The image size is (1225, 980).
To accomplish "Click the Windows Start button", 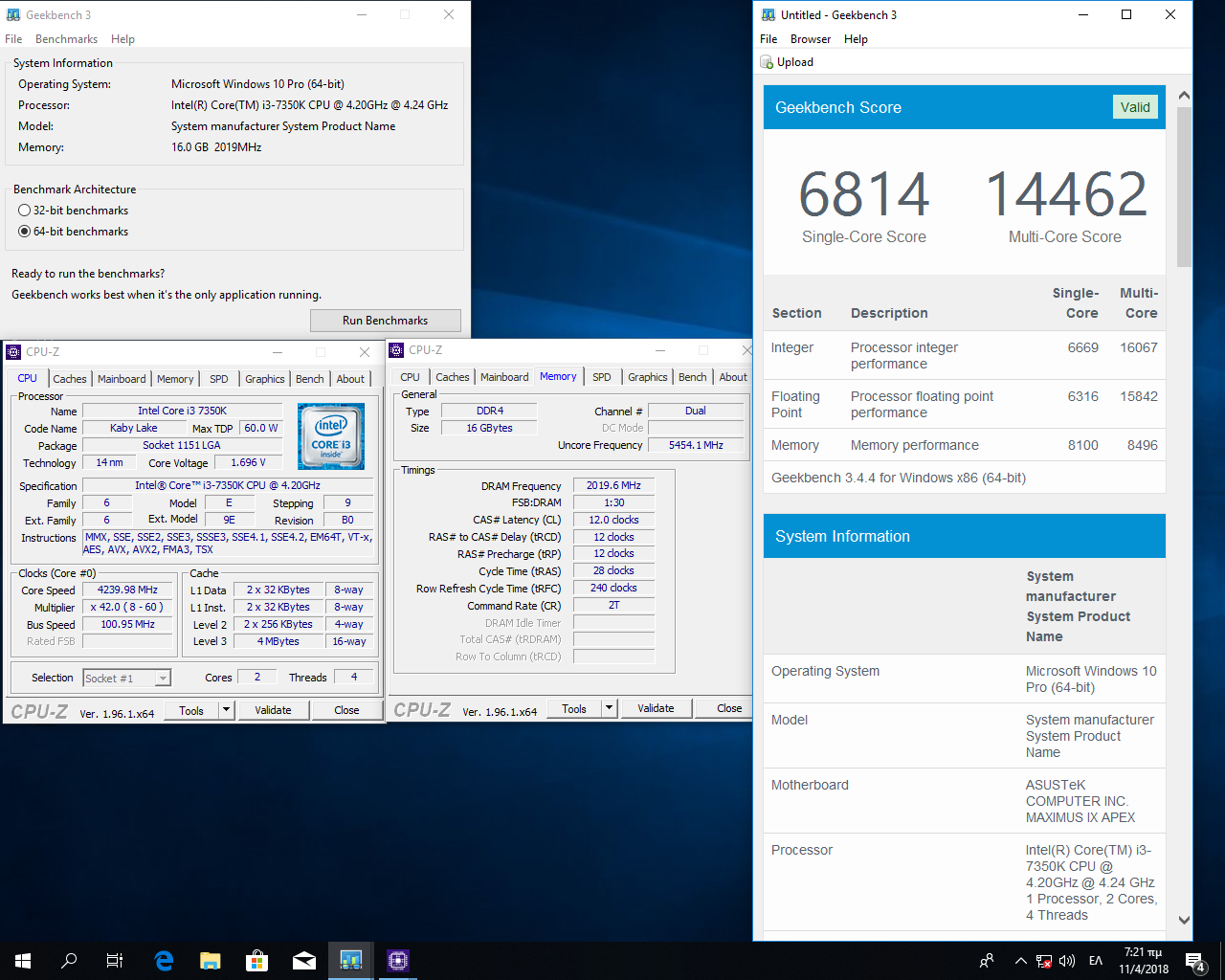I will click(x=23, y=960).
